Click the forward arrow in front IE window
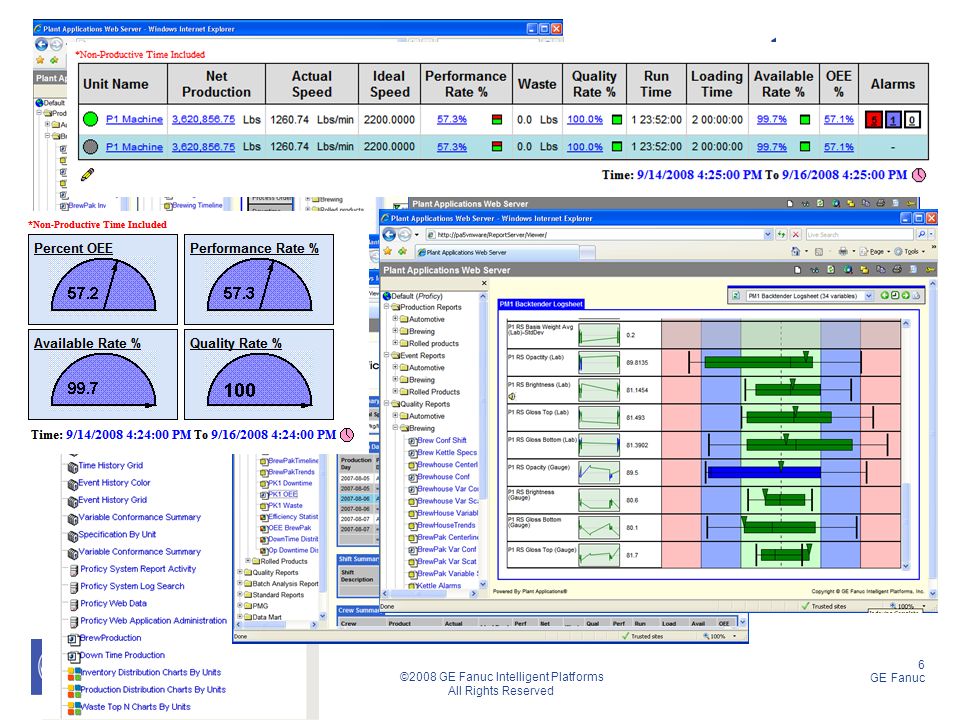The width and height of the screenshot is (960, 720). (403, 234)
